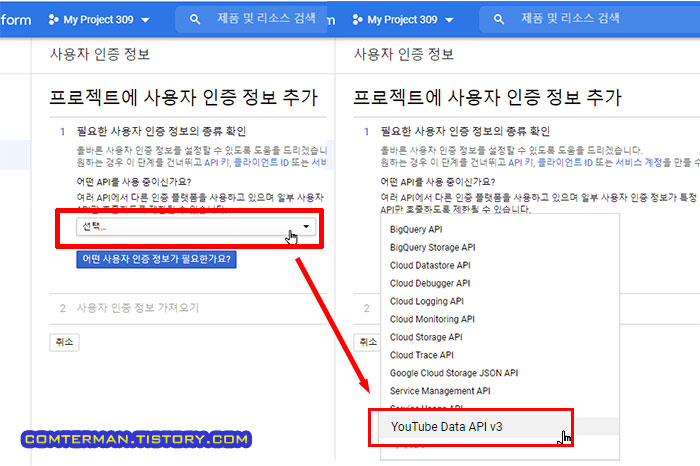Screen dimensions: 700x466
Task: Select Cloud Trace API entry
Action: (x=500, y=355)
